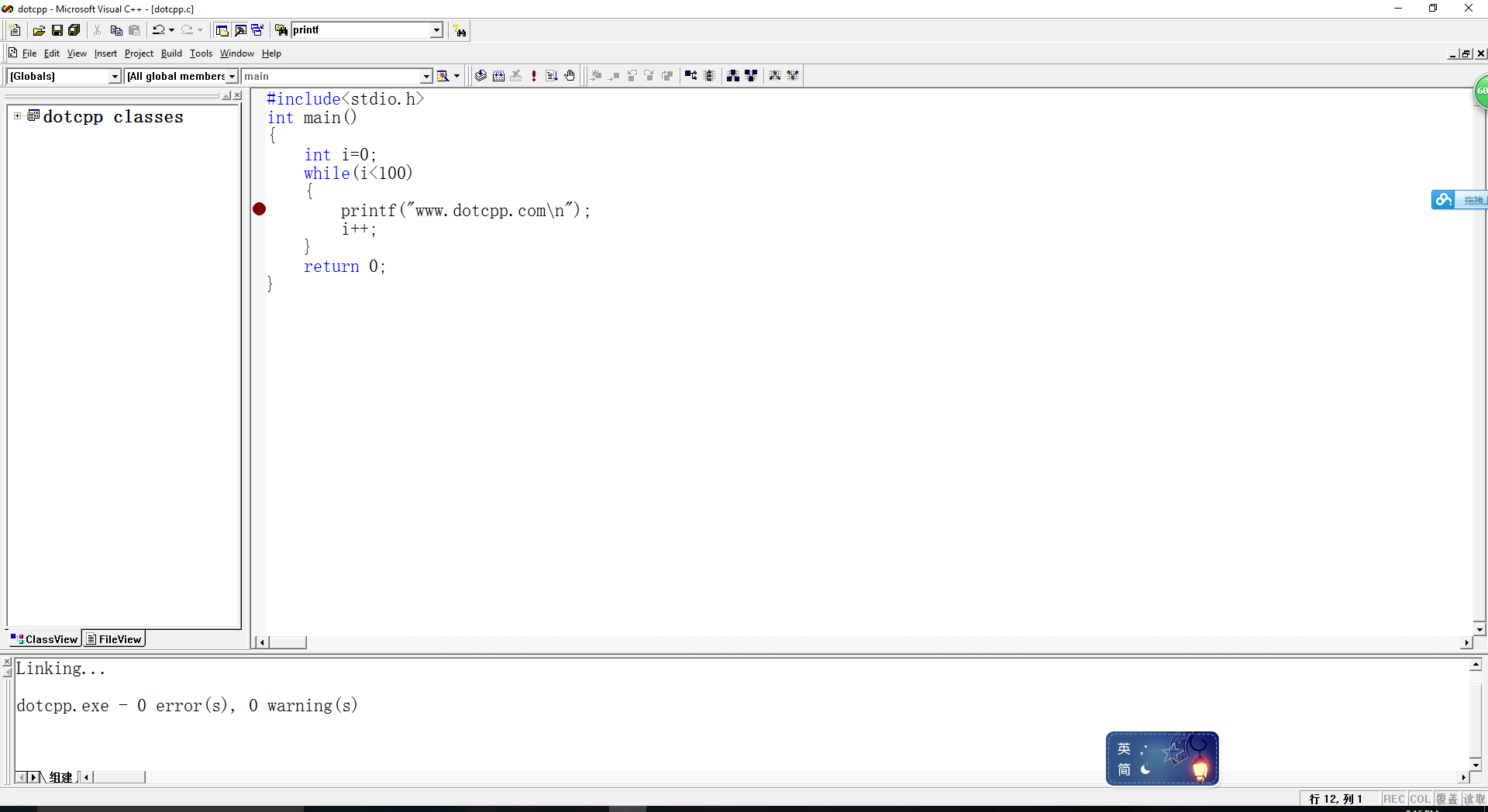The width and height of the screenshot is (1488, 812).
Task: Remove the red breakpoint dot beside printf
Action: [x=260, y=209]
